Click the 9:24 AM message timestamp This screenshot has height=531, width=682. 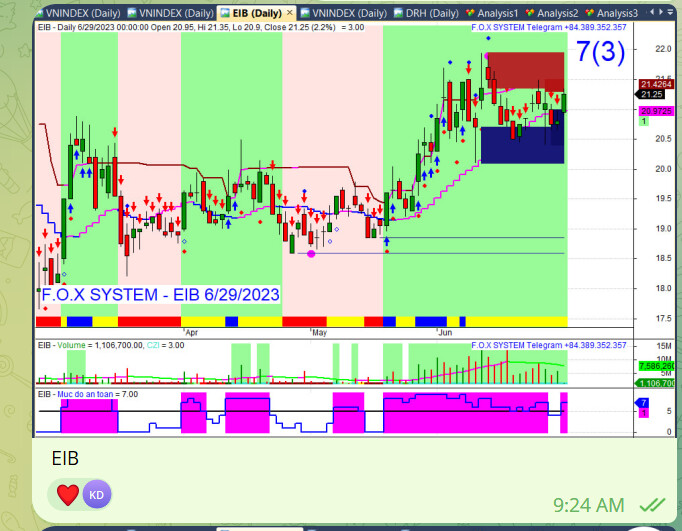pyautogui.click(x=588, y=505)
